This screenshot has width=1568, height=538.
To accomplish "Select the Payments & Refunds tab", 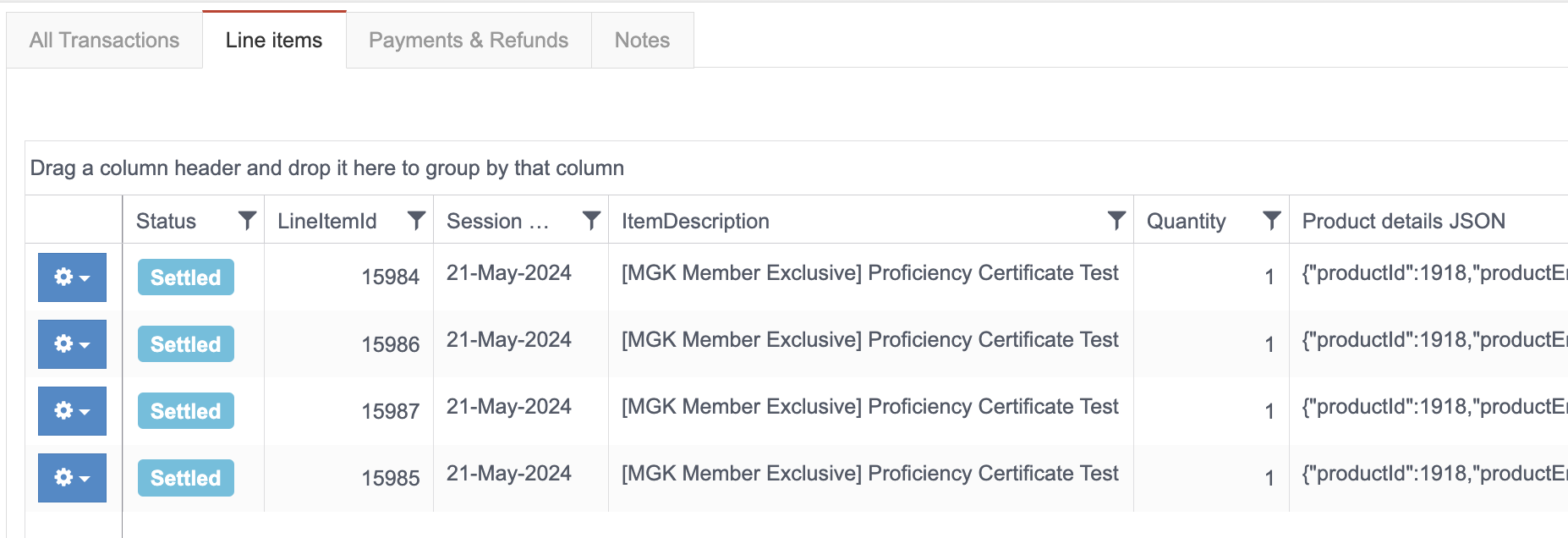I will (x=469, y=41).
